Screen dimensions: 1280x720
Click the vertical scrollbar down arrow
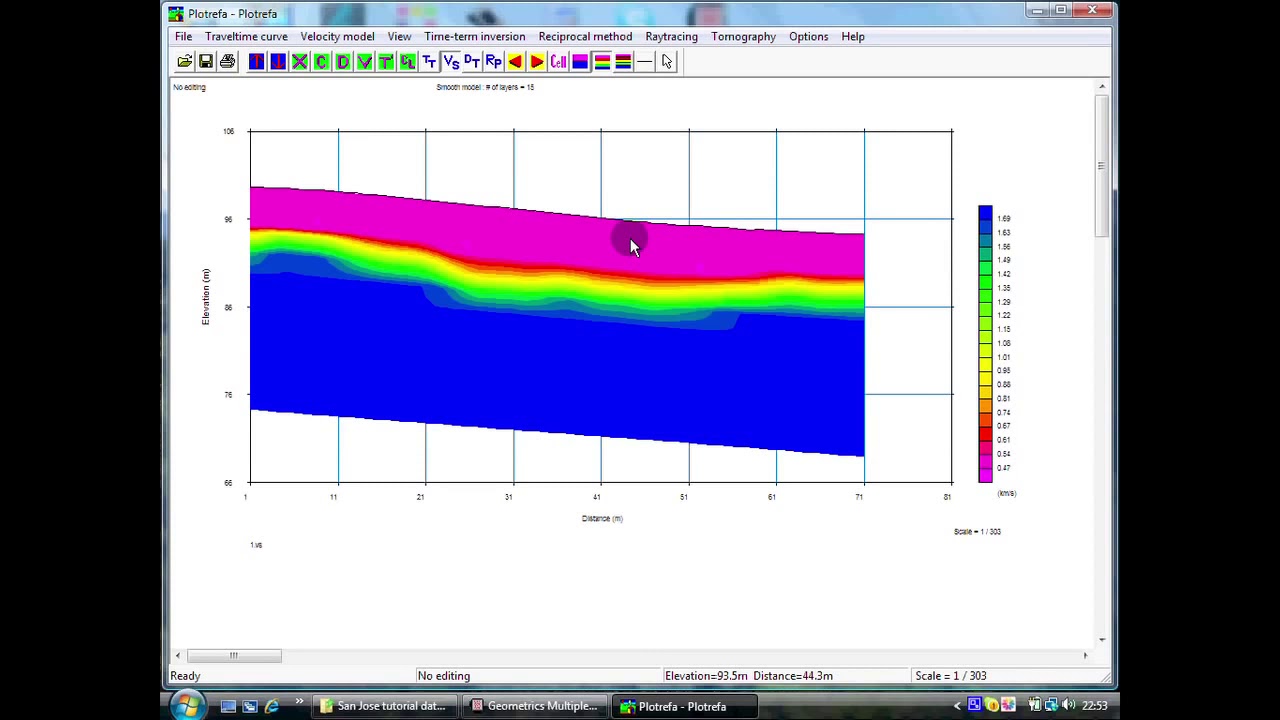[1102, 639]
